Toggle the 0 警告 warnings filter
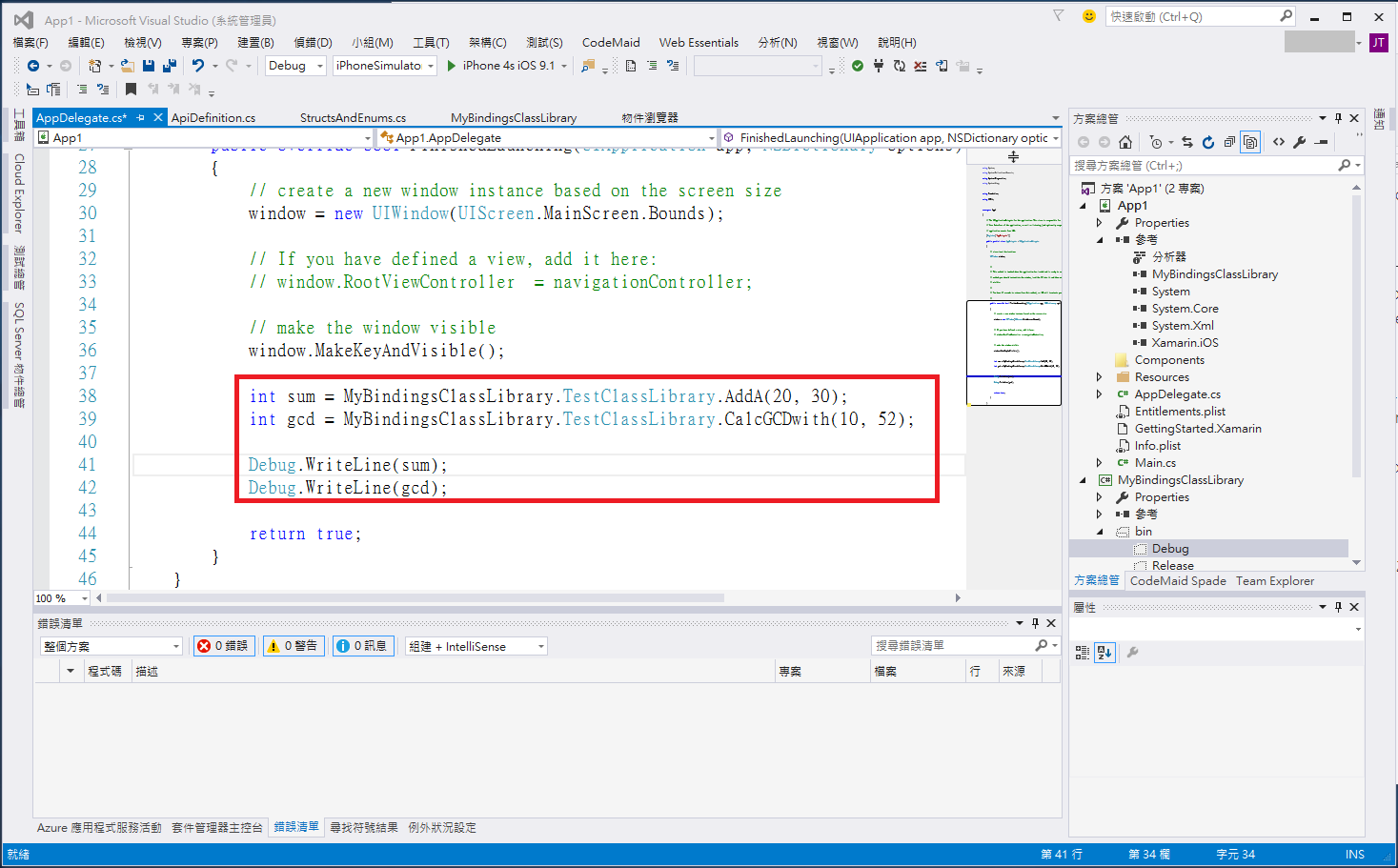Image resolution: width=1398 pixels, height=868 pixels. (293, 646)
